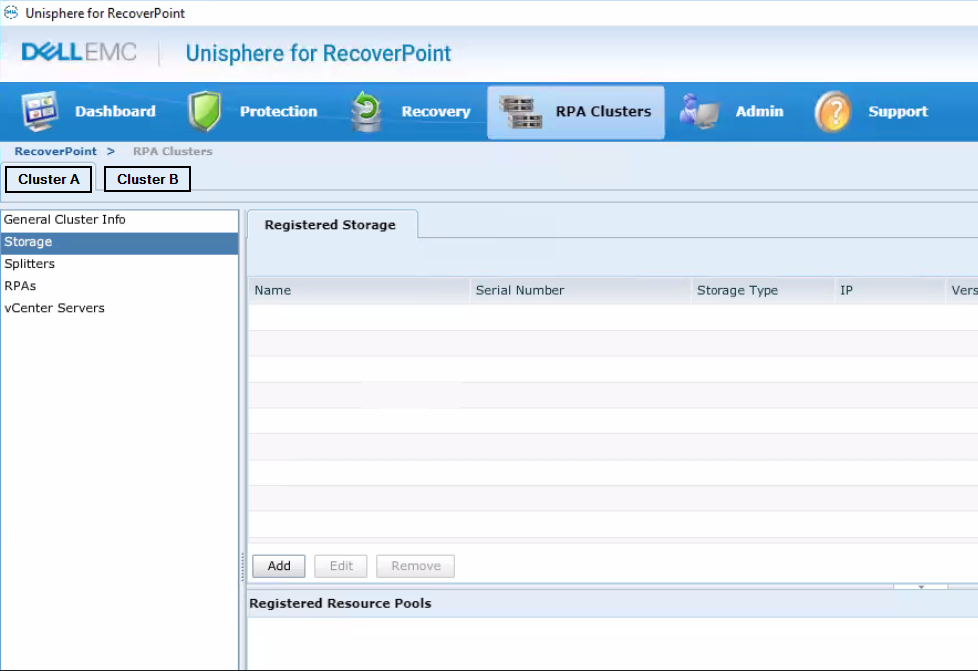
Task: Select the Cluster A tab
Action: (x=48, y=179)
